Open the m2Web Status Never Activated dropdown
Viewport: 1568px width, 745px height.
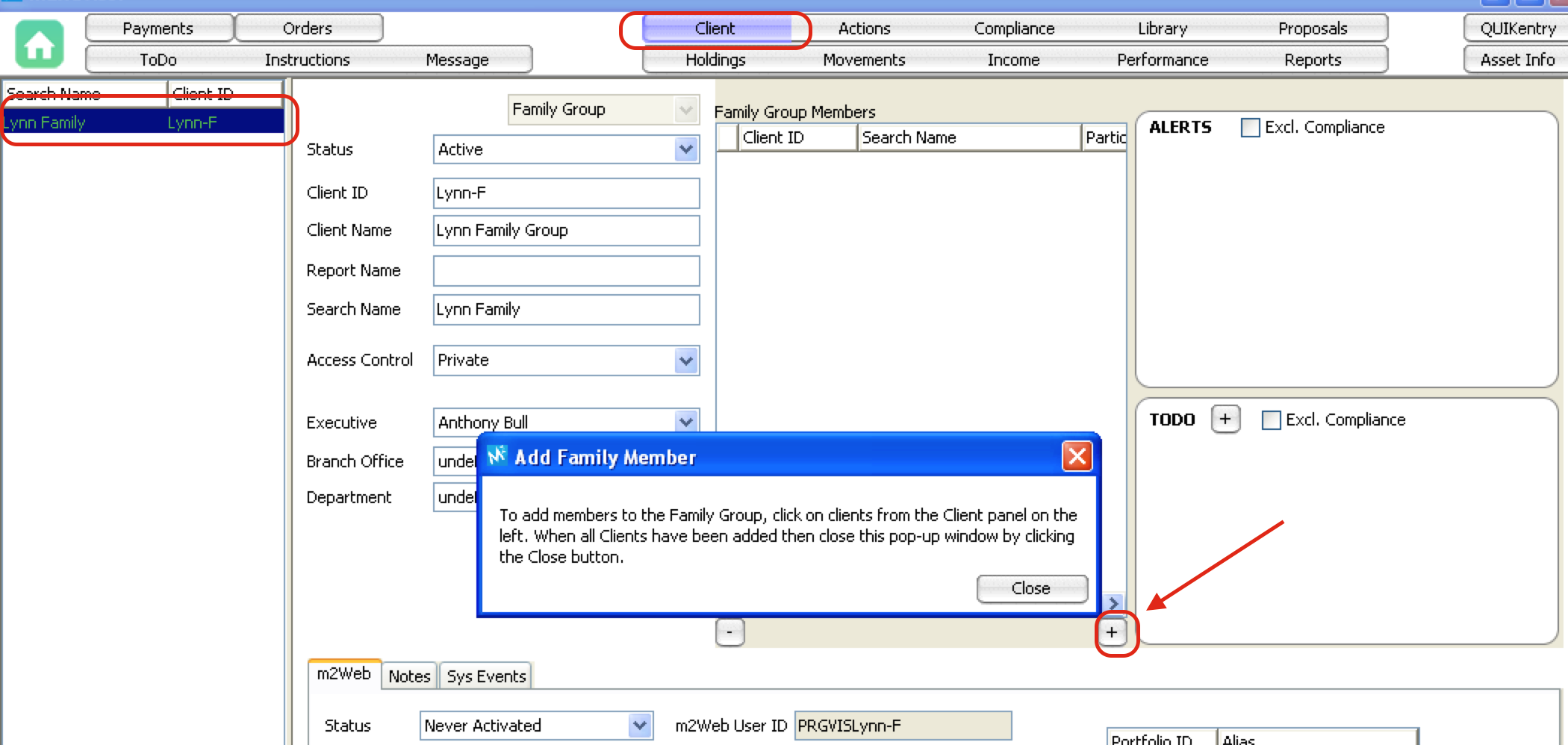pyautogui.click(x=639, y=726)
